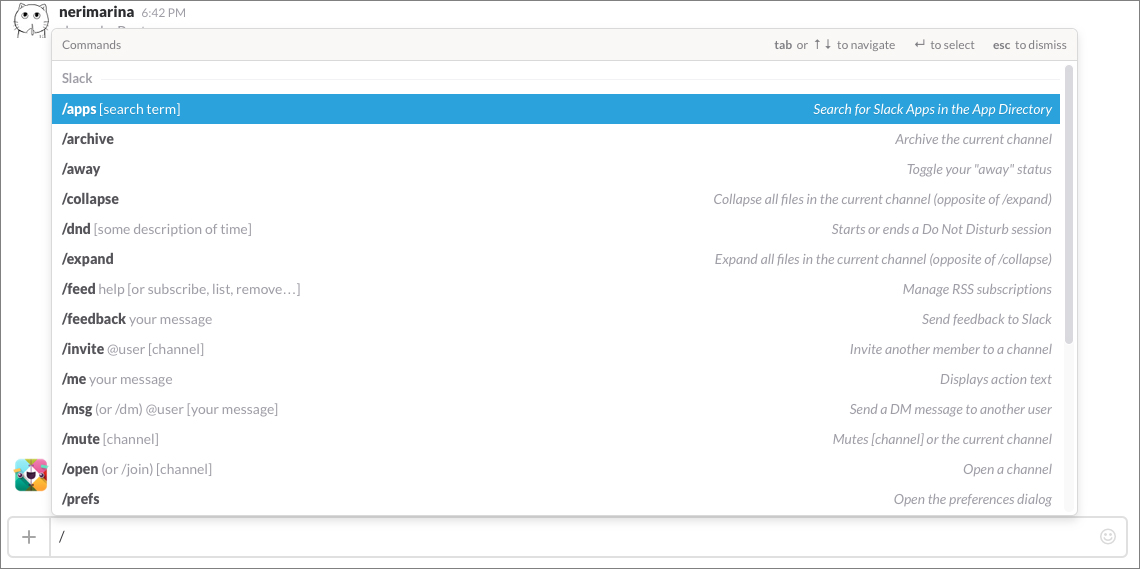Click 'Open the preferences dialog' description

click(973, 499)
